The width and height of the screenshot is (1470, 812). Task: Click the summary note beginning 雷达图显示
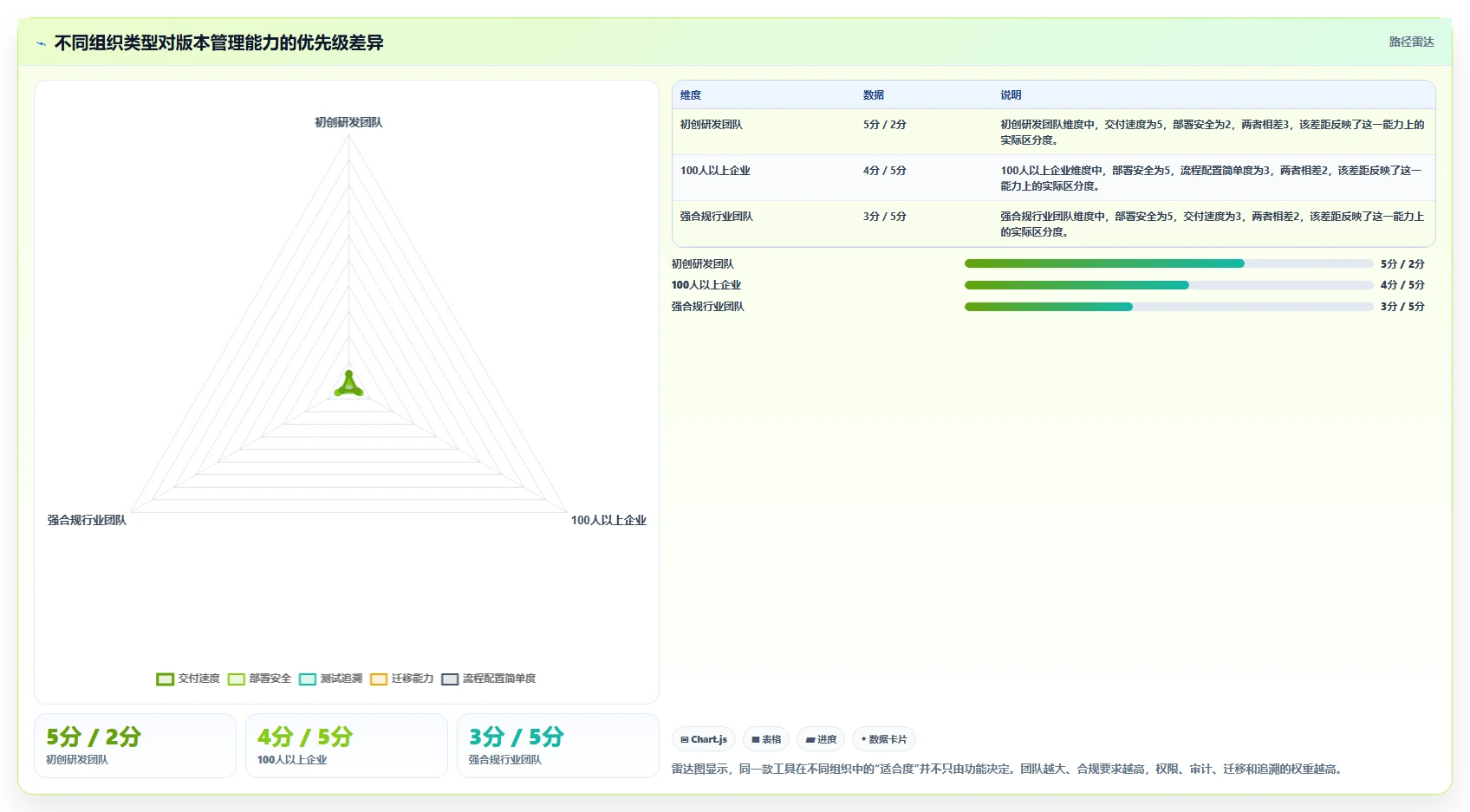click(1010, 770)
